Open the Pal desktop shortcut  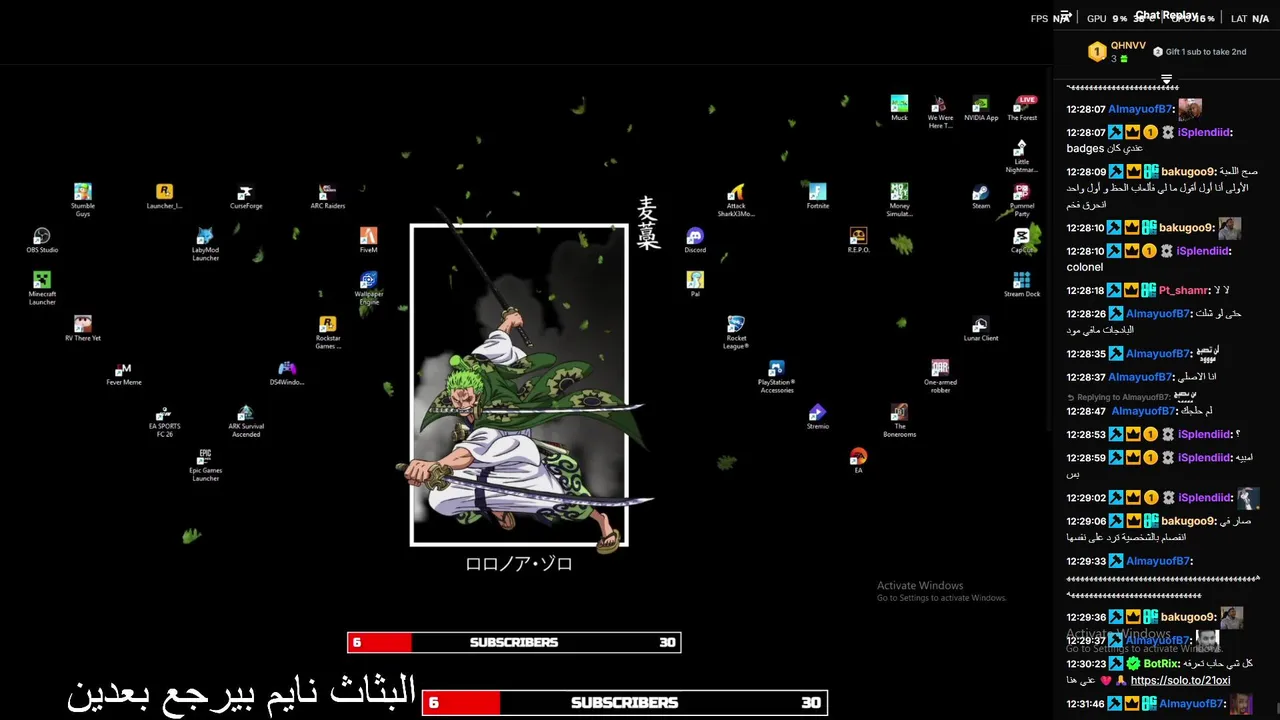[x=695, y=285]
